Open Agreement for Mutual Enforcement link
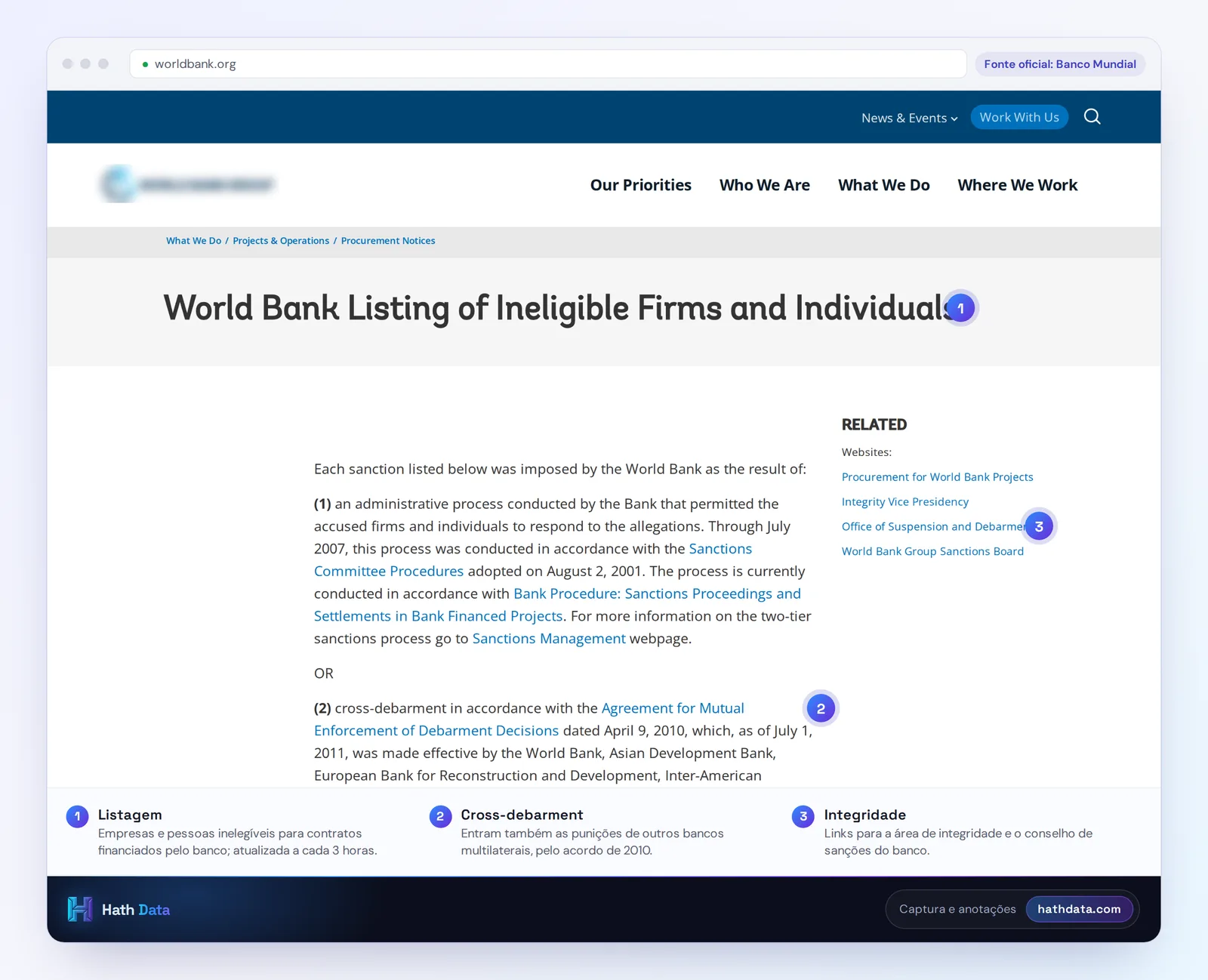This screenshot has height=980, width=1208. 529,720
